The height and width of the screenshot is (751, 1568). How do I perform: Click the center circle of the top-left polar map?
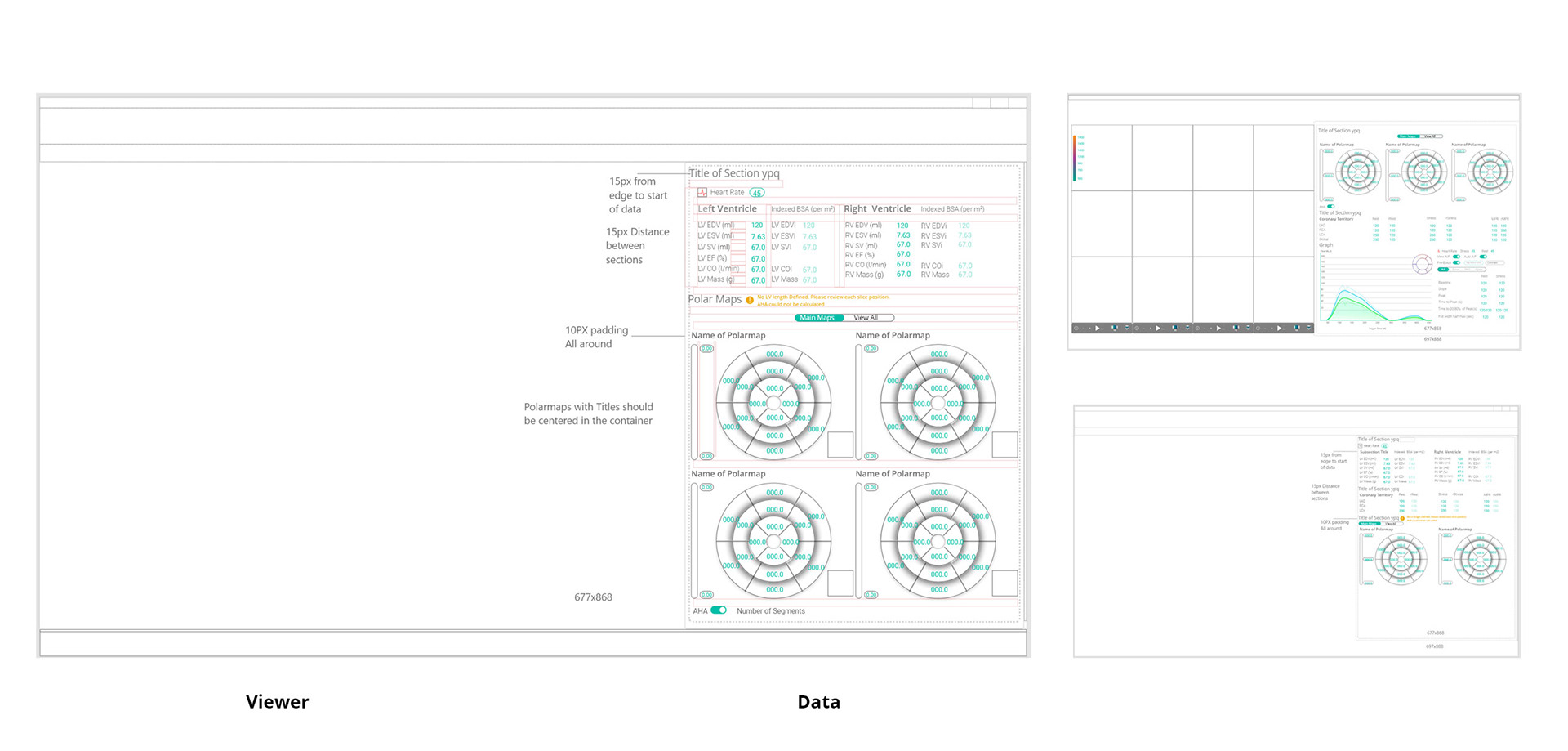click(774, 403)
